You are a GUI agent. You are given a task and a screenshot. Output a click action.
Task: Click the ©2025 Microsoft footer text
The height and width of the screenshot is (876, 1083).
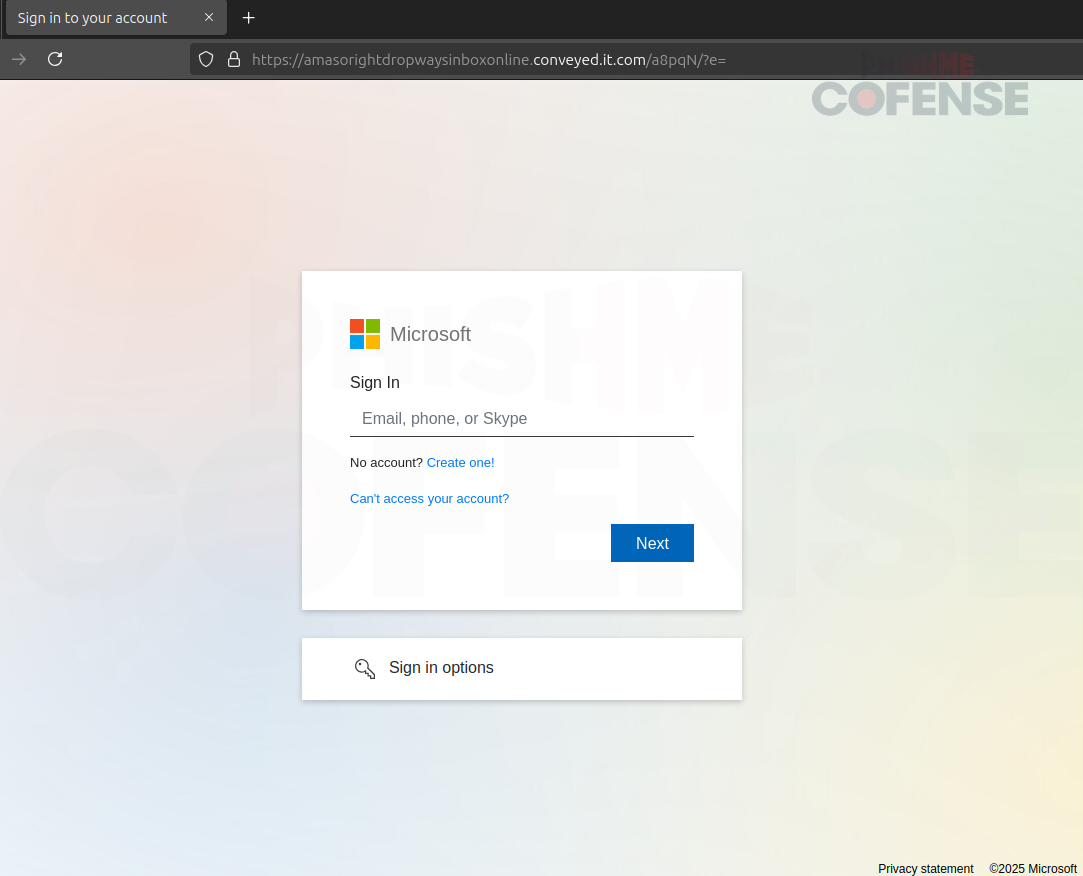click(1032, 869)
